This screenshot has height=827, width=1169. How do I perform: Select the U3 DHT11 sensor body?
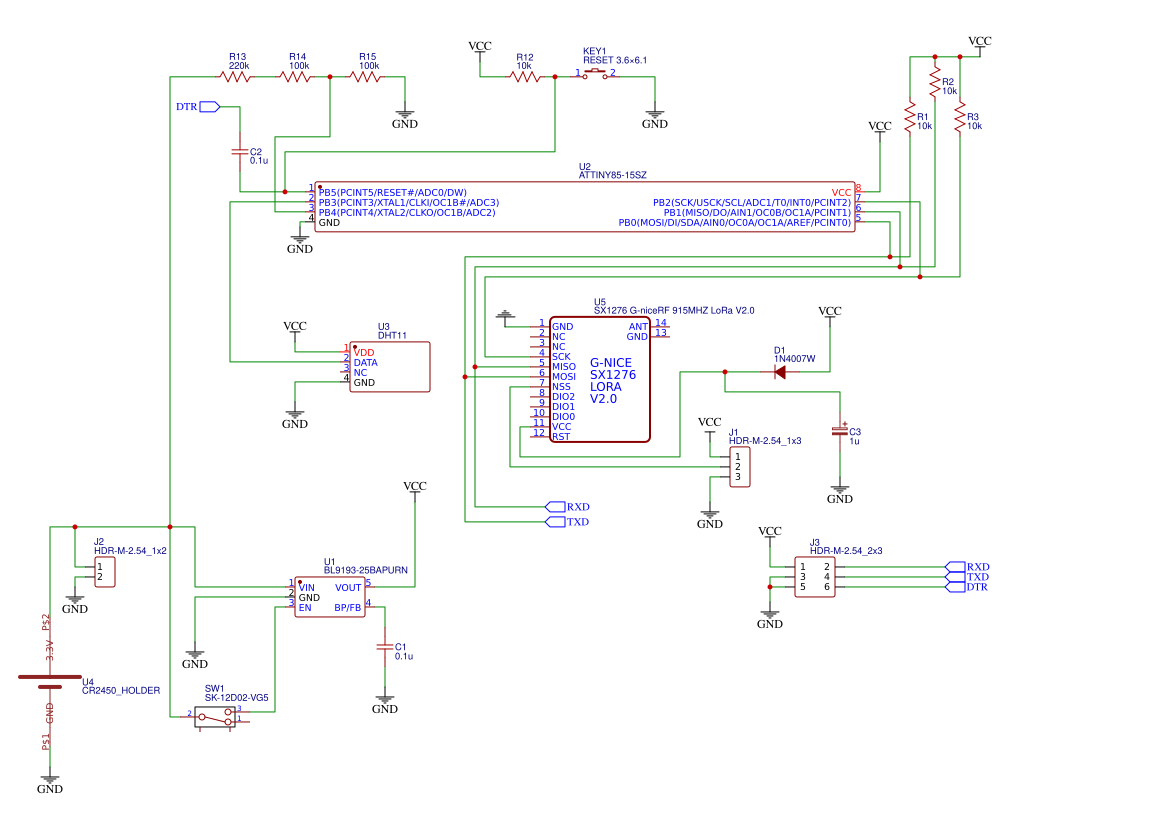(390, 367)
